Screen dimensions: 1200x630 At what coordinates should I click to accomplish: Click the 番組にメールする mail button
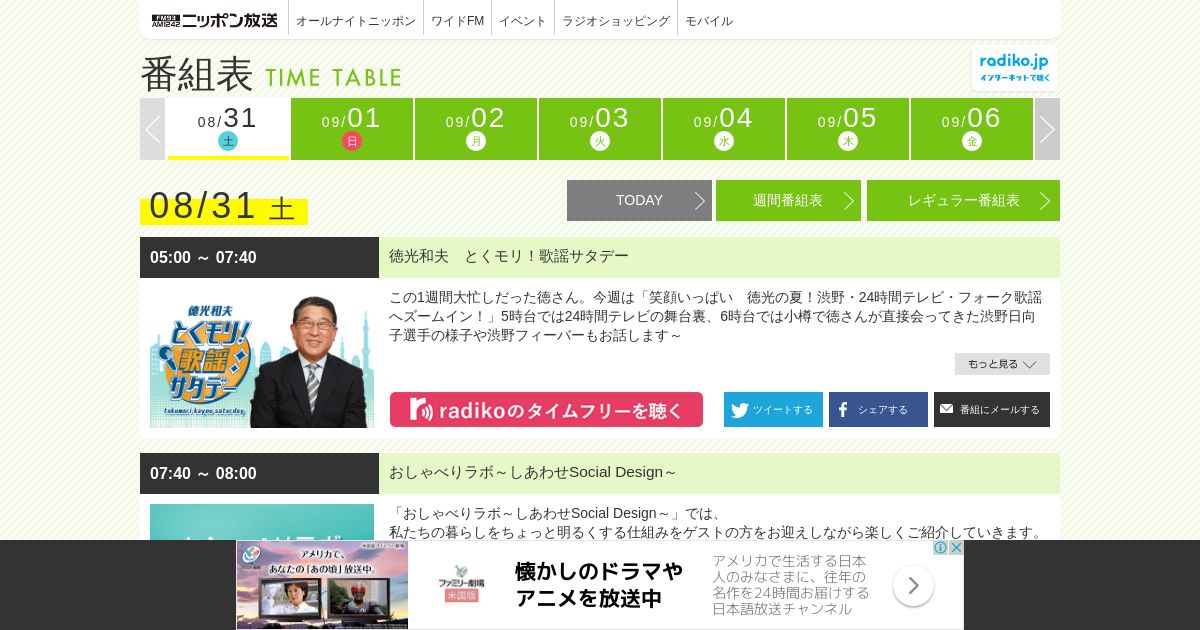tap(992, 410)
